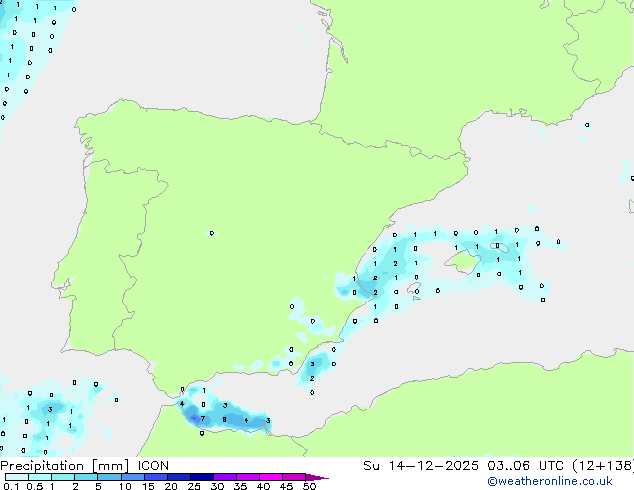The width and height of the screenshot is (634, 490).
Task: Click the 7 mm value on Moroccan coast
Action: pos(202,418)
